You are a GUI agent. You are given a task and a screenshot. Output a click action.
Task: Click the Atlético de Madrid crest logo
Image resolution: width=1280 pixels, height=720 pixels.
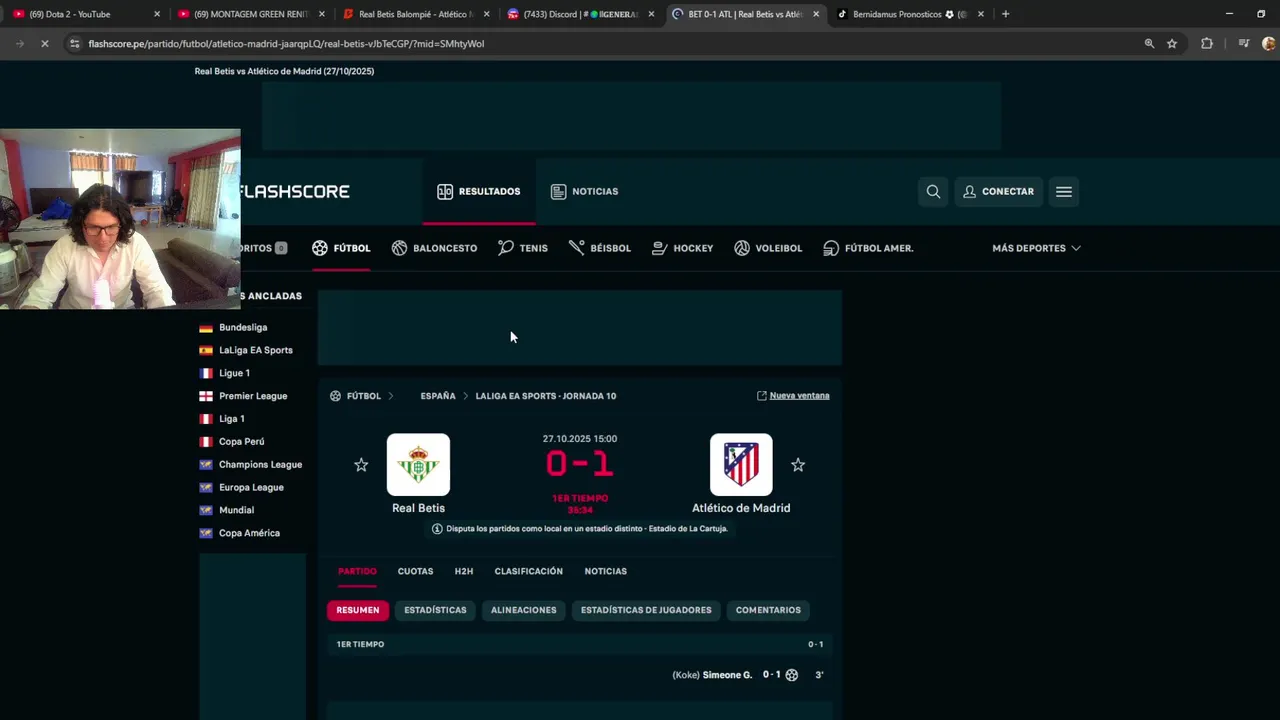741,465
